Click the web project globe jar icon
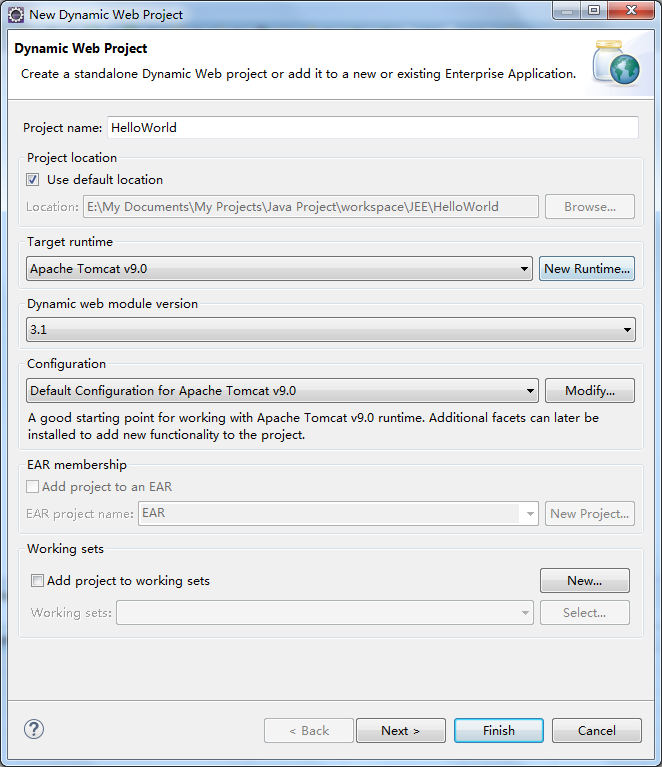This screenshot has height=767, width=662. (x=615, y=63)
